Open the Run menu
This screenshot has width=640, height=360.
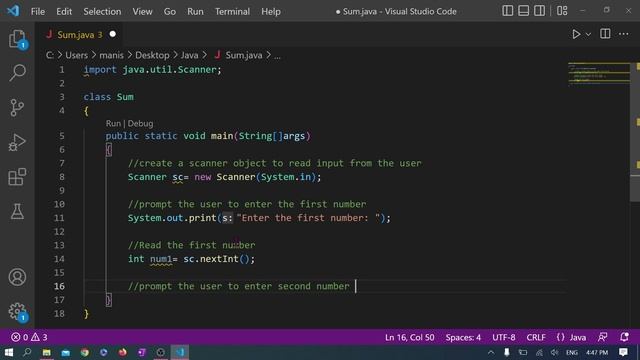pos(195,11)
